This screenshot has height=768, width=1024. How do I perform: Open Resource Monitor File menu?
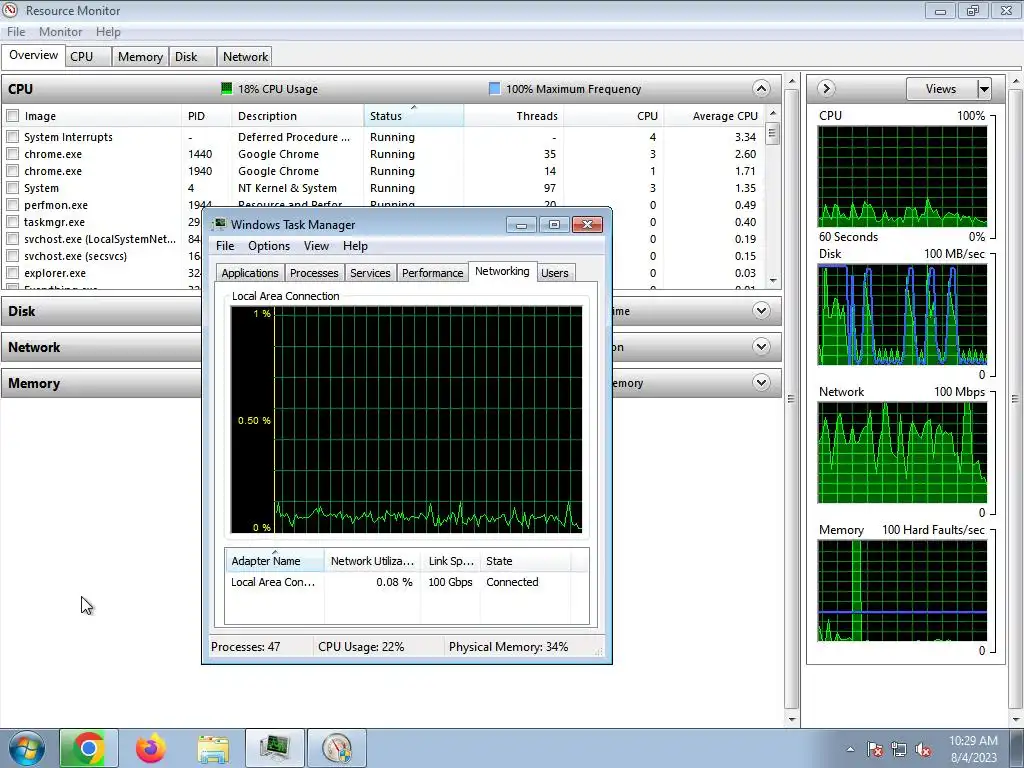(16, 31)
